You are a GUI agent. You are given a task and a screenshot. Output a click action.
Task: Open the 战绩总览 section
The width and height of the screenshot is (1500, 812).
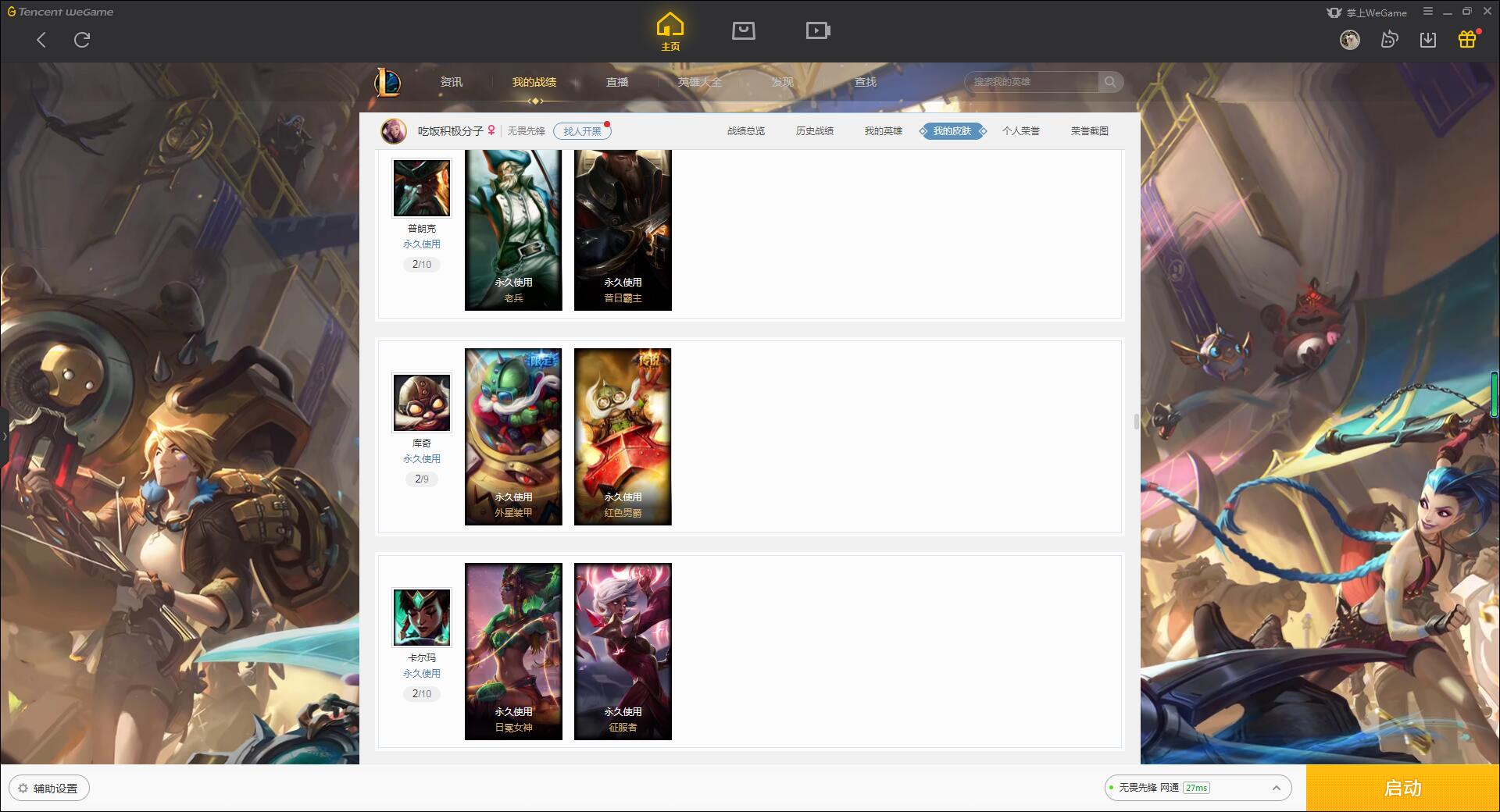point(746,131)
